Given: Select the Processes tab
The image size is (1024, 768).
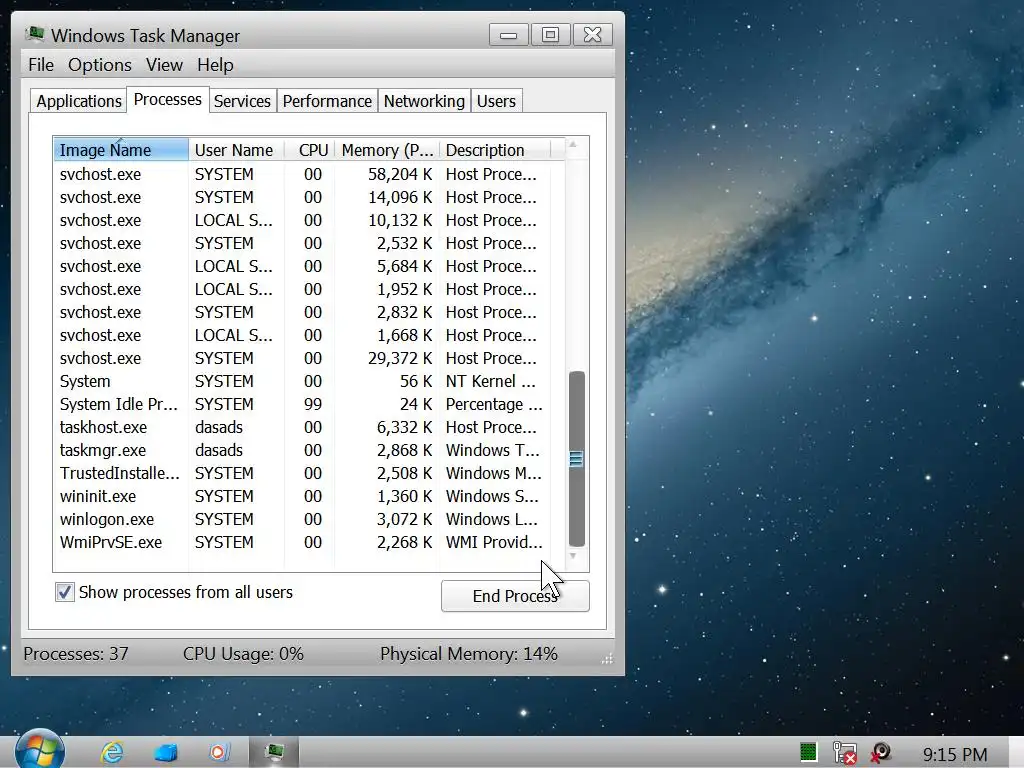Looking at the screenshot, I should point(167,99).
